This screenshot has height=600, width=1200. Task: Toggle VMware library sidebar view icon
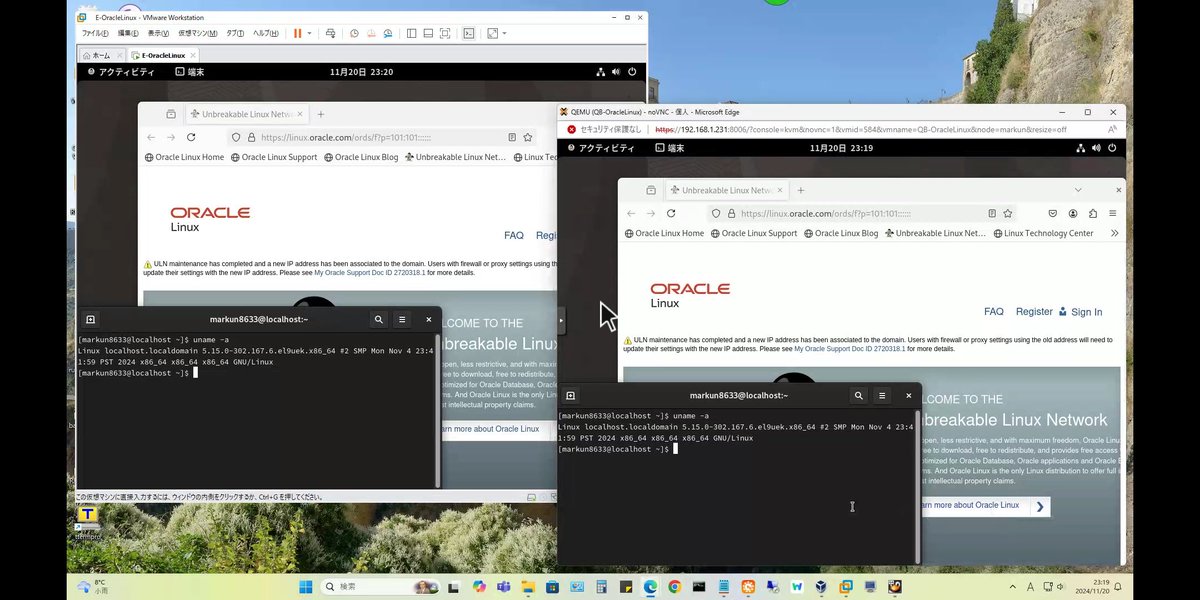coord(411,33)
